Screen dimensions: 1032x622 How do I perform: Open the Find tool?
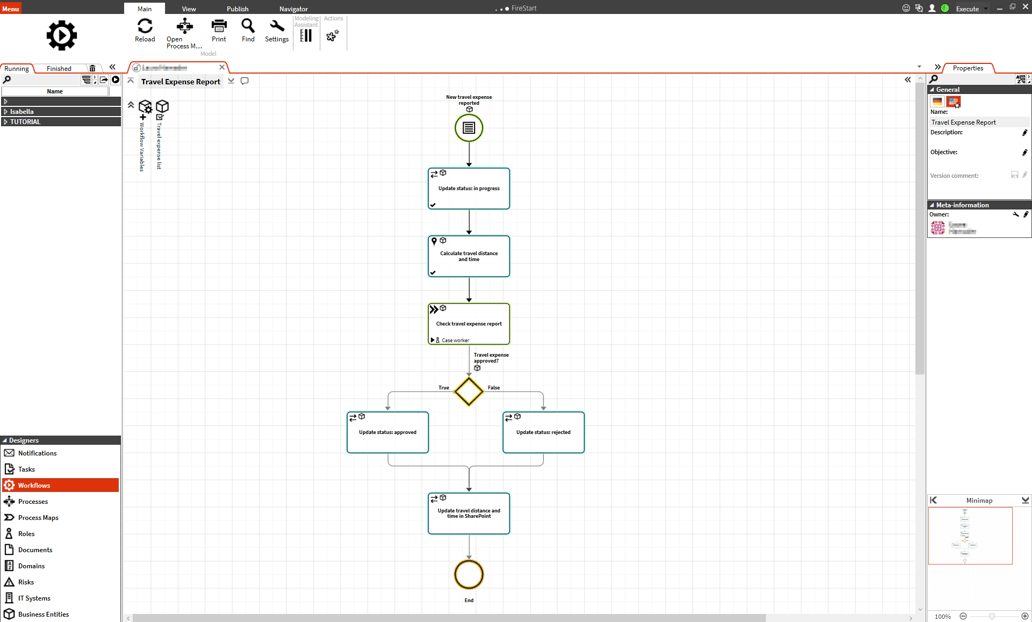[x=248, y=29]
